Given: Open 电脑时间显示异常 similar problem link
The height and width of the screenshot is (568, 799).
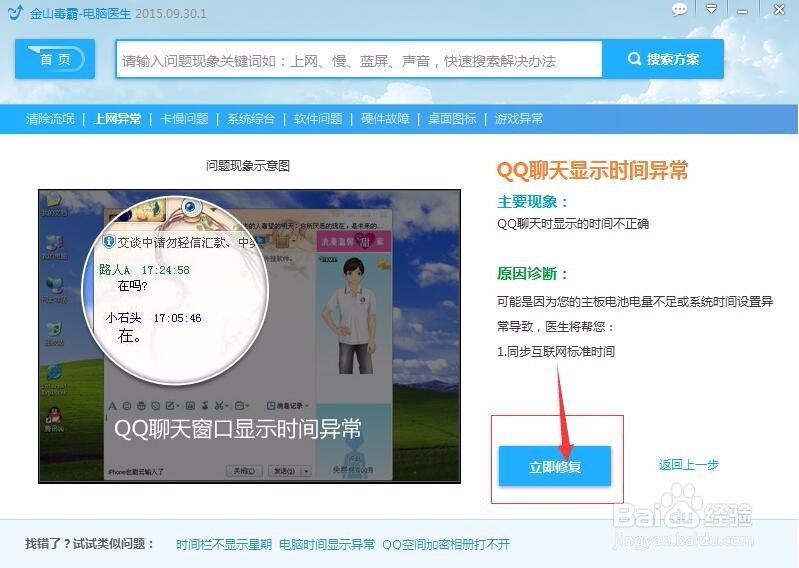Looking at the screenshot, I should point(327,544).
